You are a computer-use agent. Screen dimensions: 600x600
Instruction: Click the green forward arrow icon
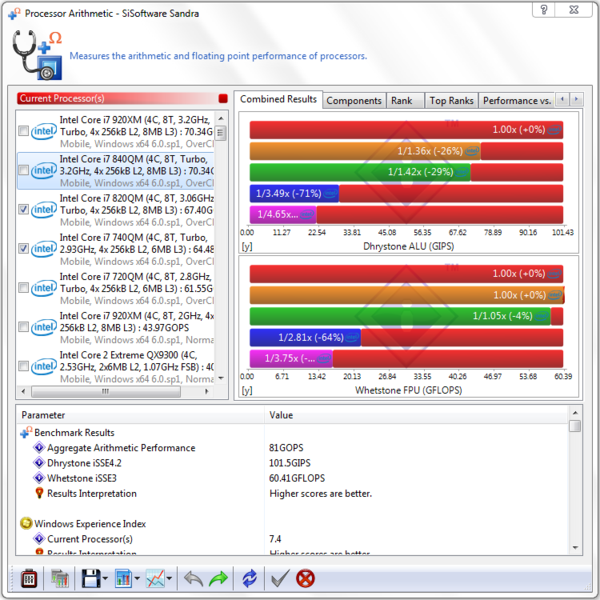pyautogui.click(x=218, y=578)
